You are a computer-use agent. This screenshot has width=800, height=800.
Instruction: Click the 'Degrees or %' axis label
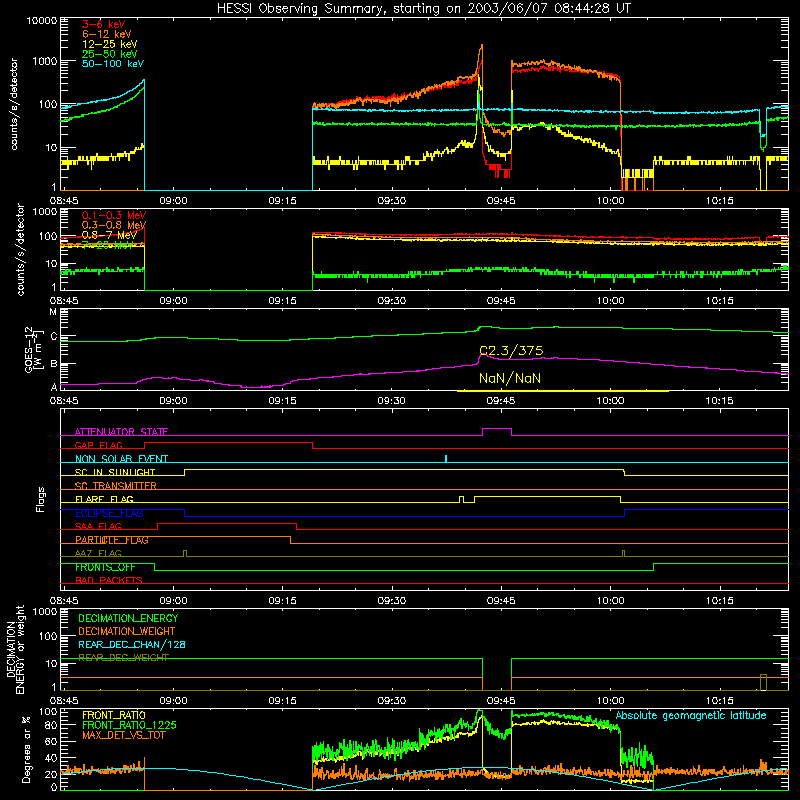[x=26, y=749]
